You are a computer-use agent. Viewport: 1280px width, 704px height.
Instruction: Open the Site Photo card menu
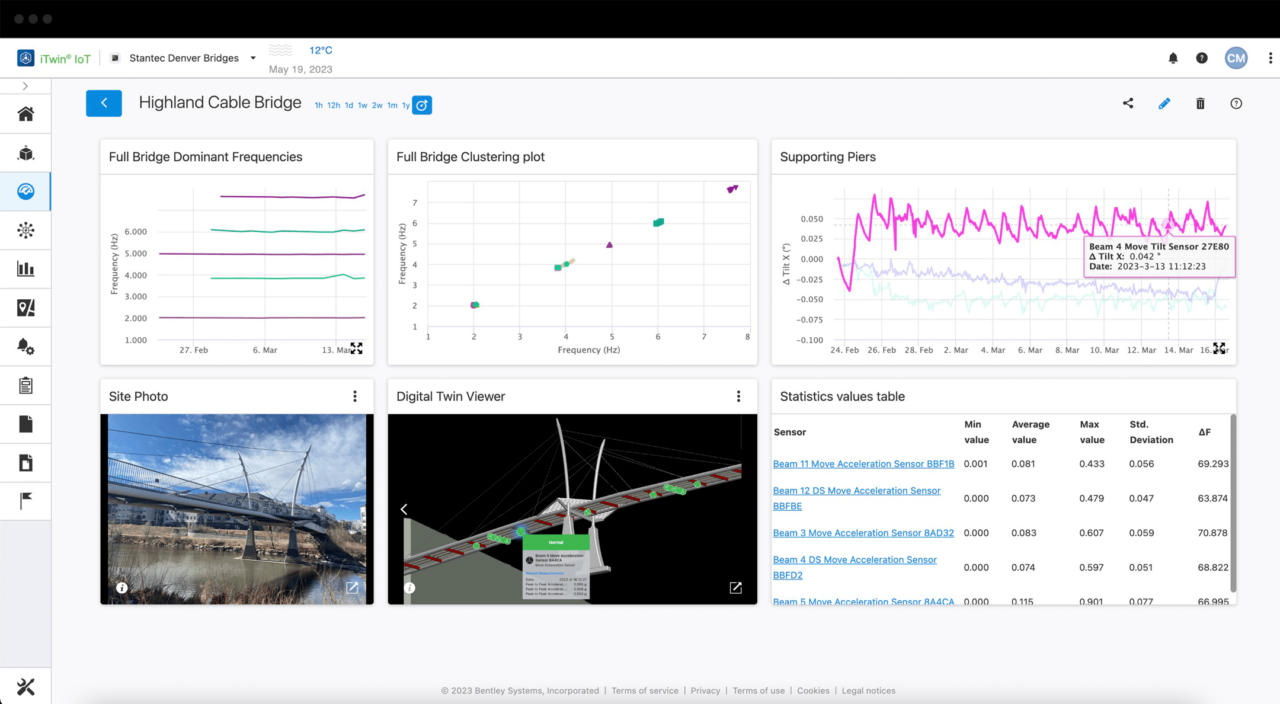pyautogui.click(x=355, y=396)
